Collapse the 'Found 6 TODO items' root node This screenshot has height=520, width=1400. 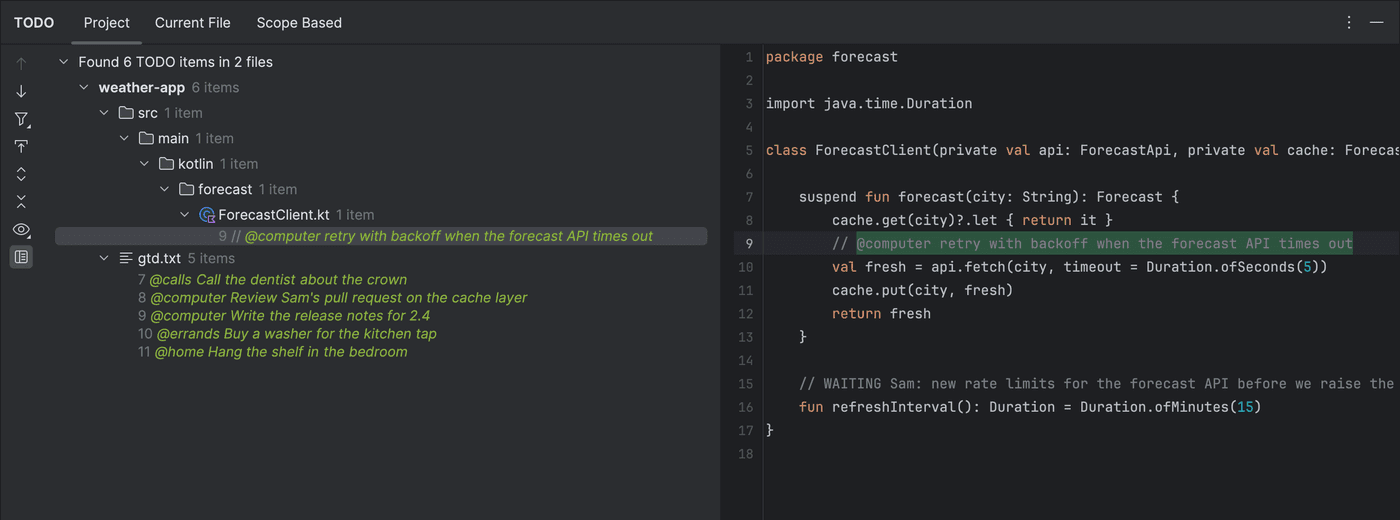pos(64,62)
